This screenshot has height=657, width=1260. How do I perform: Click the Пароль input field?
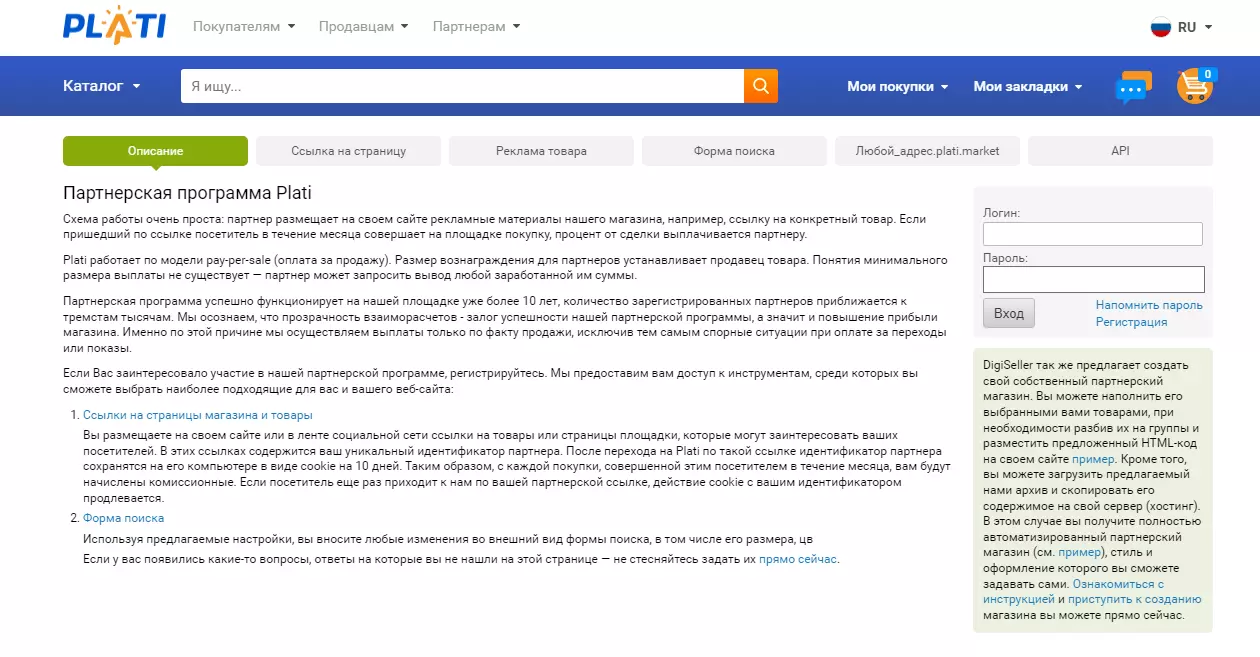pyautogui.click(x=1093, y=279)
